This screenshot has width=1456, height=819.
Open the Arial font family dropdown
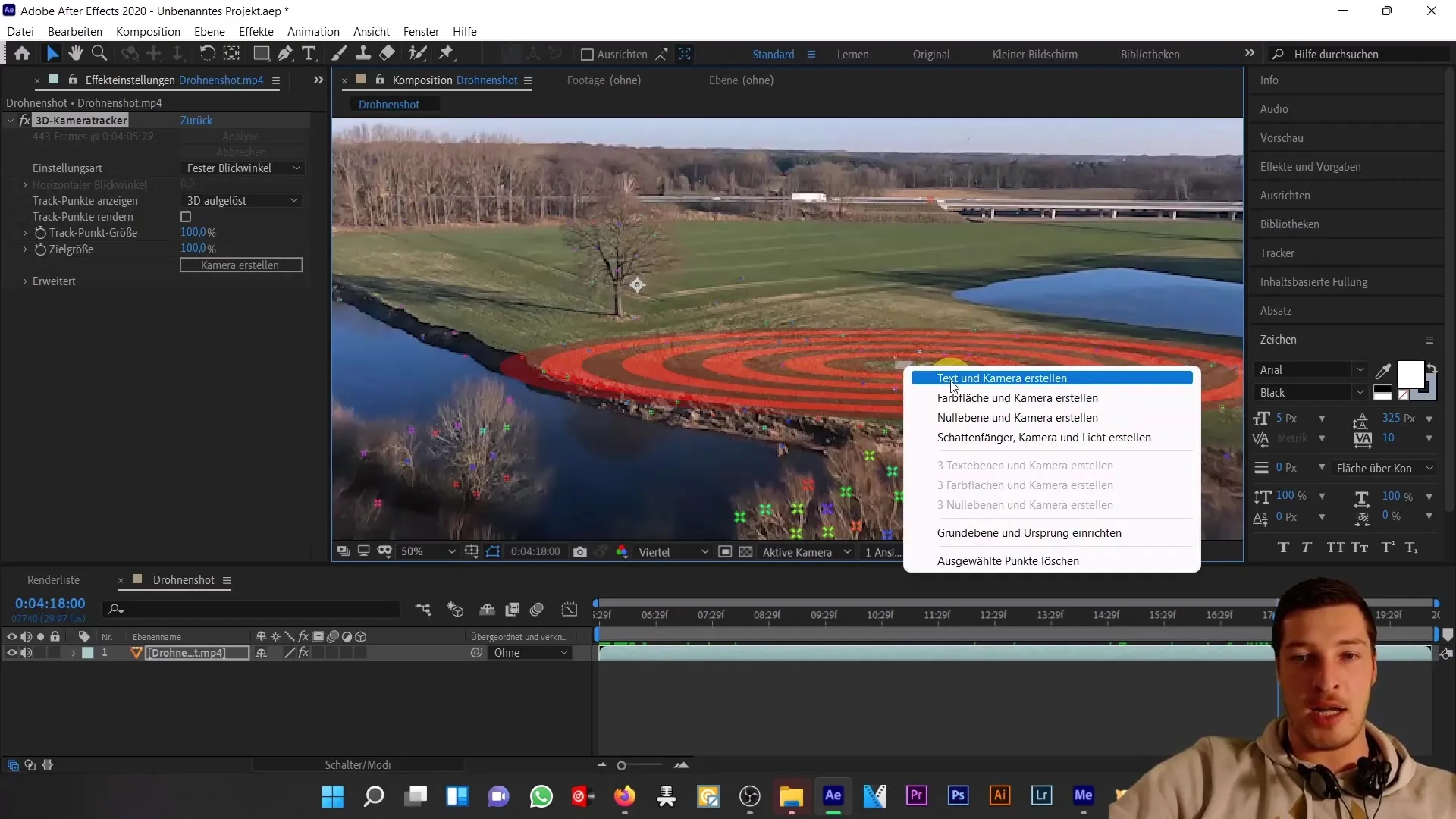pyautogui.click(x=1310, y=370)
